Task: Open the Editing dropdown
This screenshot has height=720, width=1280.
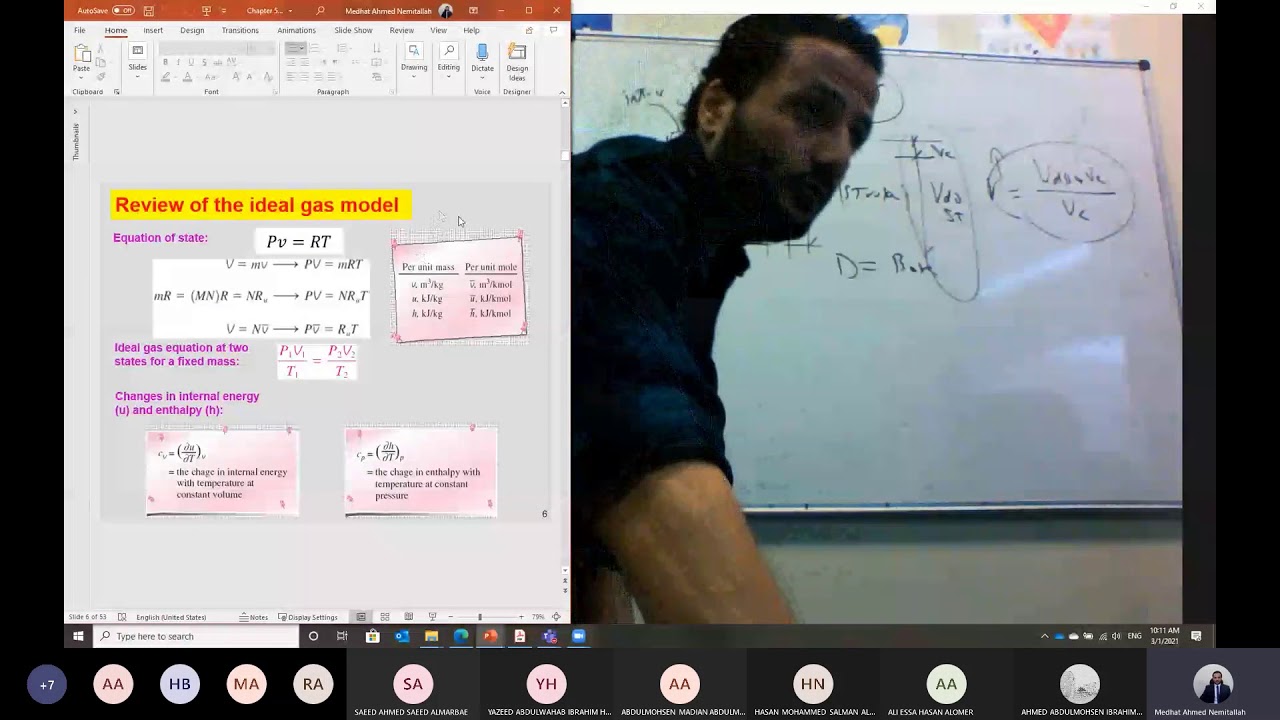Action: click(448, 62)
